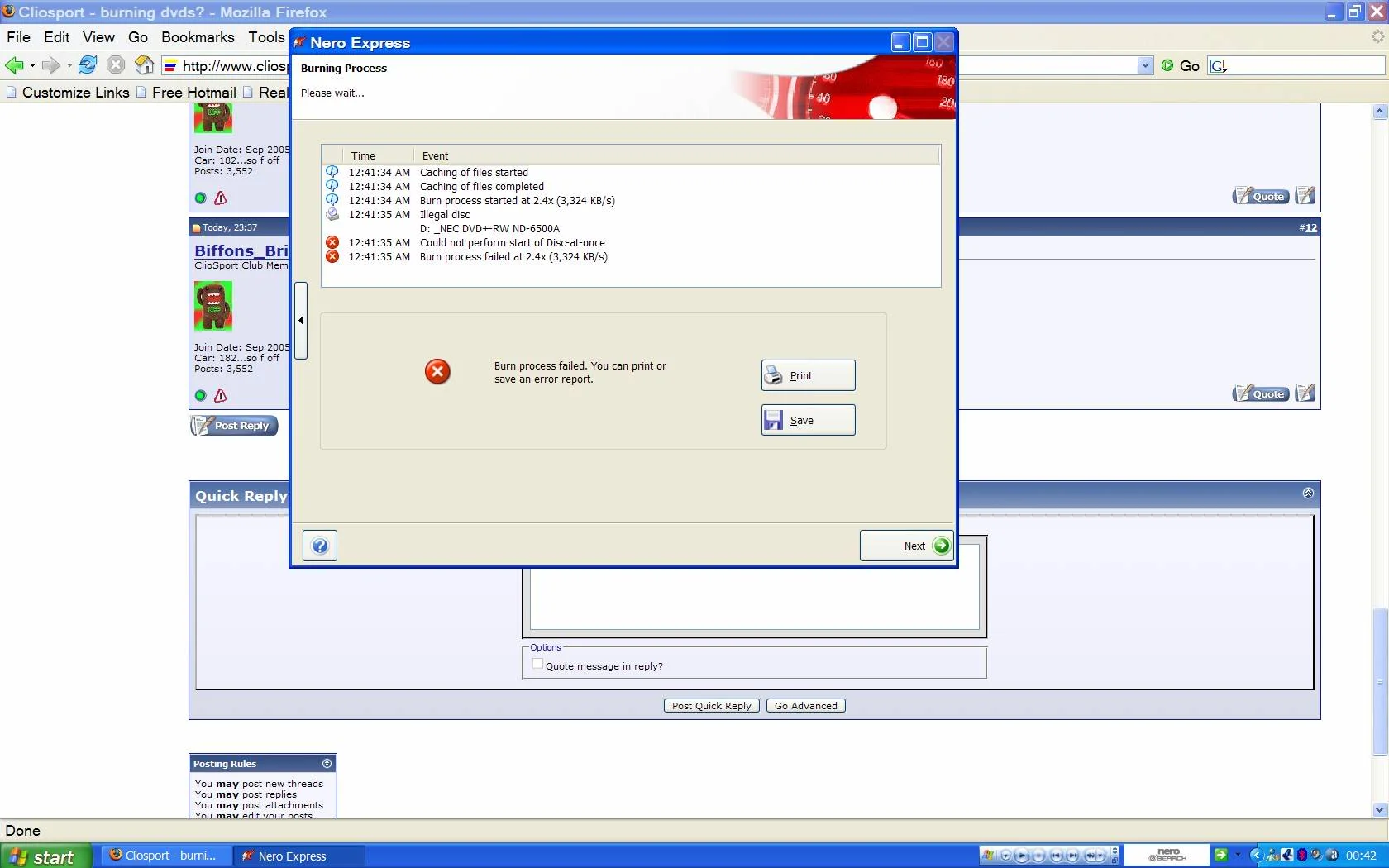Click the Firefox stop loading icon
This screenshot has width=1389, height=868.
[116, 64]
